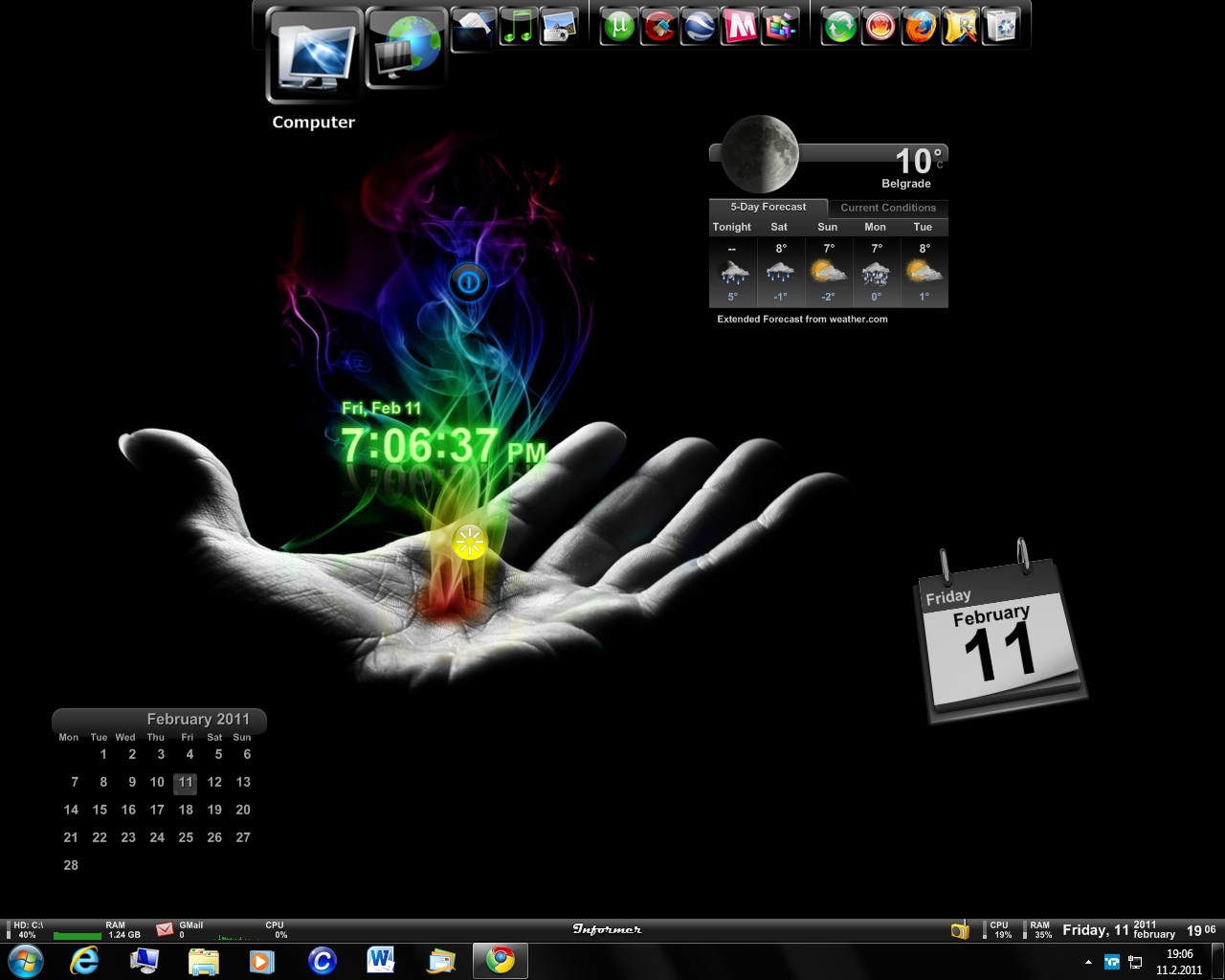Image resolution: width=1225 pixels, height=980 pixels.
Task: Launch Firefox from the dock
Action: pos(921,27)
